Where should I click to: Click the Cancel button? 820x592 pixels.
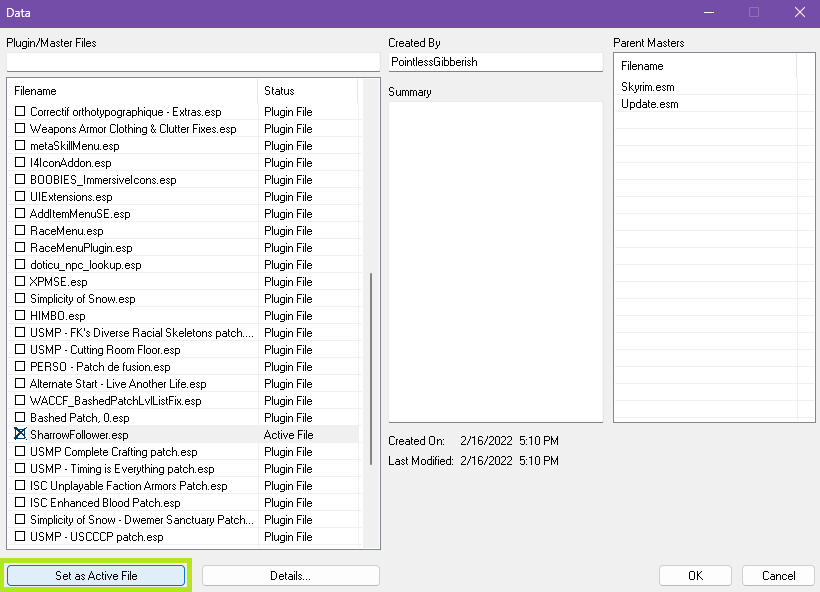778,576
